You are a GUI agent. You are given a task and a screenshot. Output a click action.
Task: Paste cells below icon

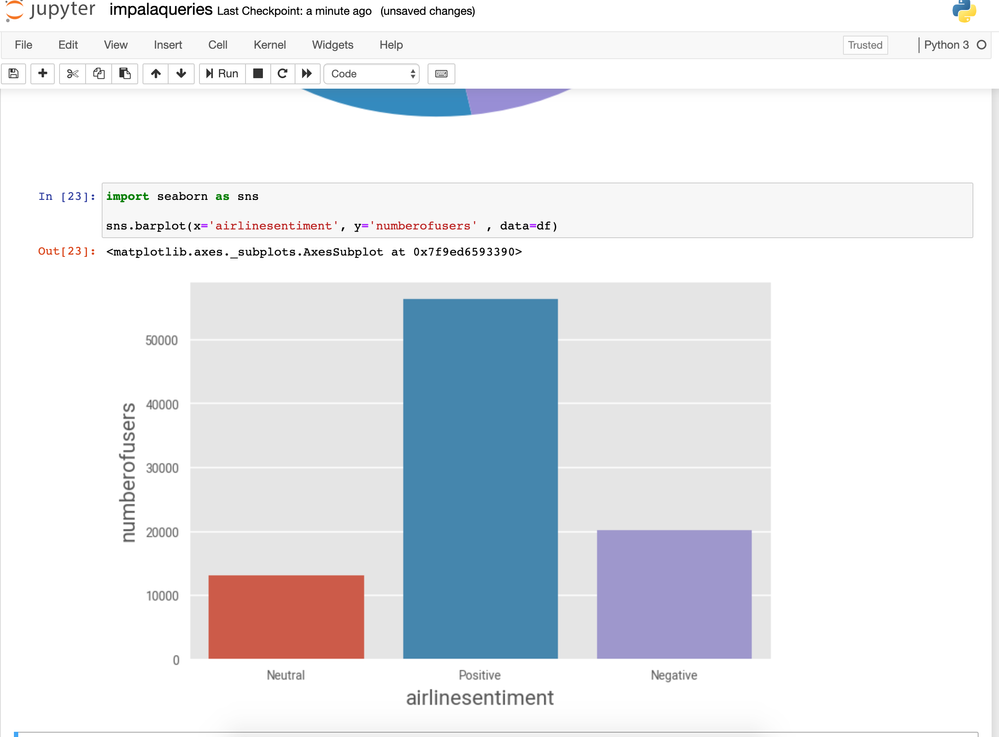click(x=125, y=73)
